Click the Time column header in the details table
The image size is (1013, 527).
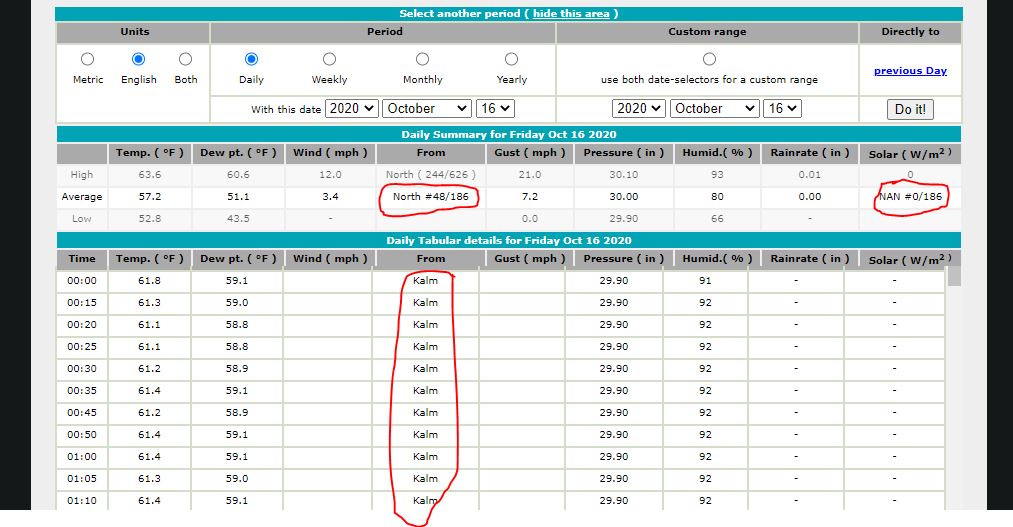click(82, 259)
